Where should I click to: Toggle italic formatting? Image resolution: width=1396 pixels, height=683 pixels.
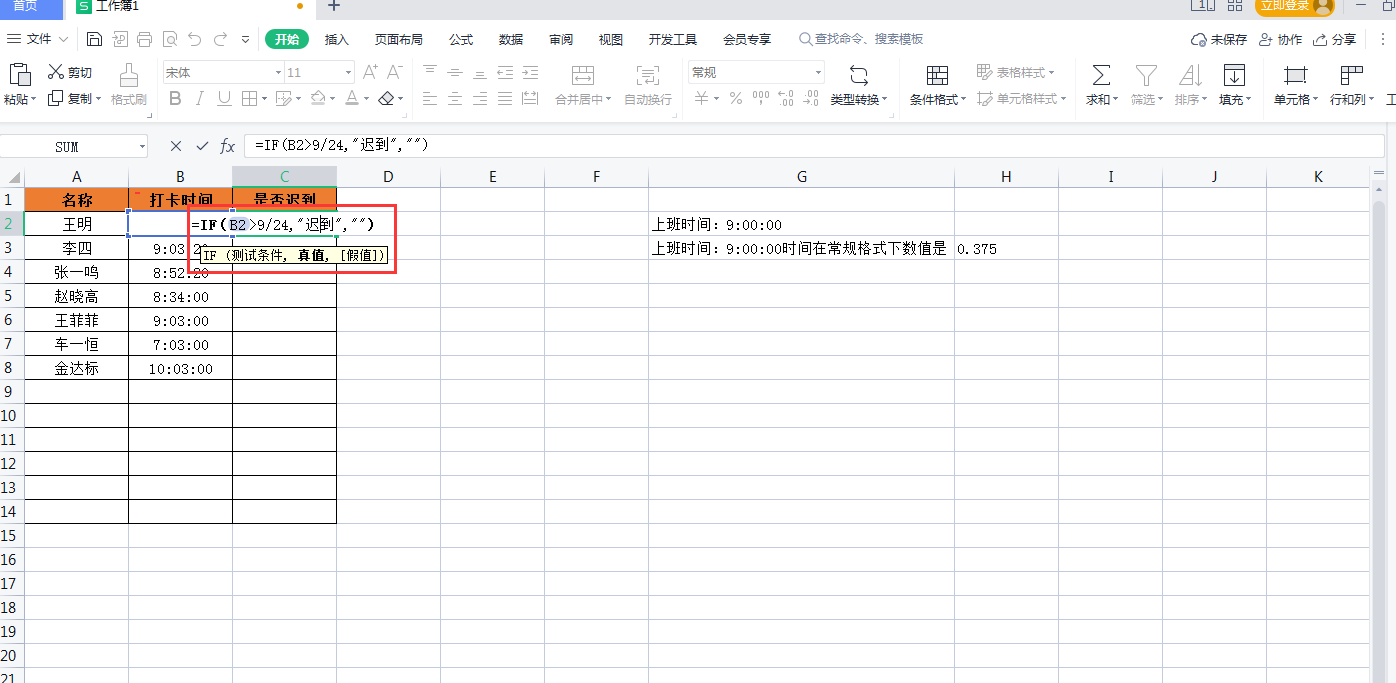pos(200,98)
